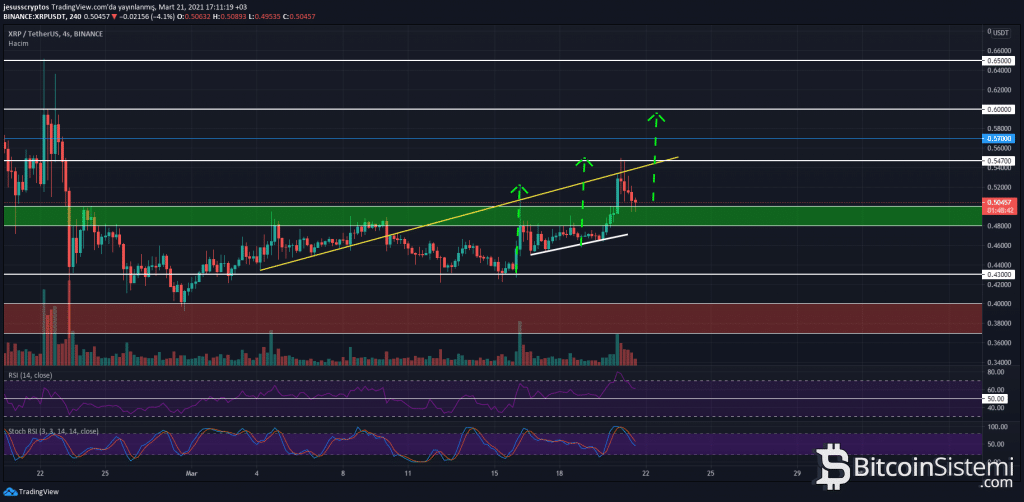This screenshot has height=502, width=1024.
Task: Click the 0.34000 price axis tick
Action: click(999, 362)
